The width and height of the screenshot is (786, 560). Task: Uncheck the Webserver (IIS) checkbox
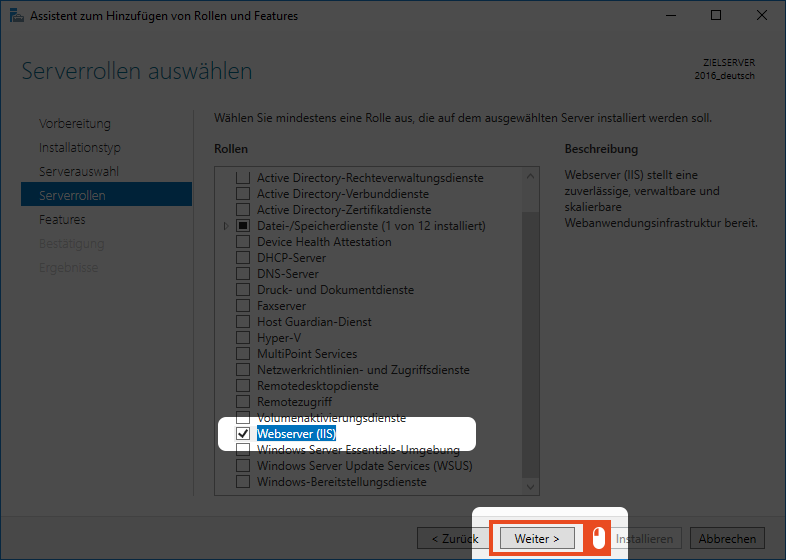tap(243, 434)
